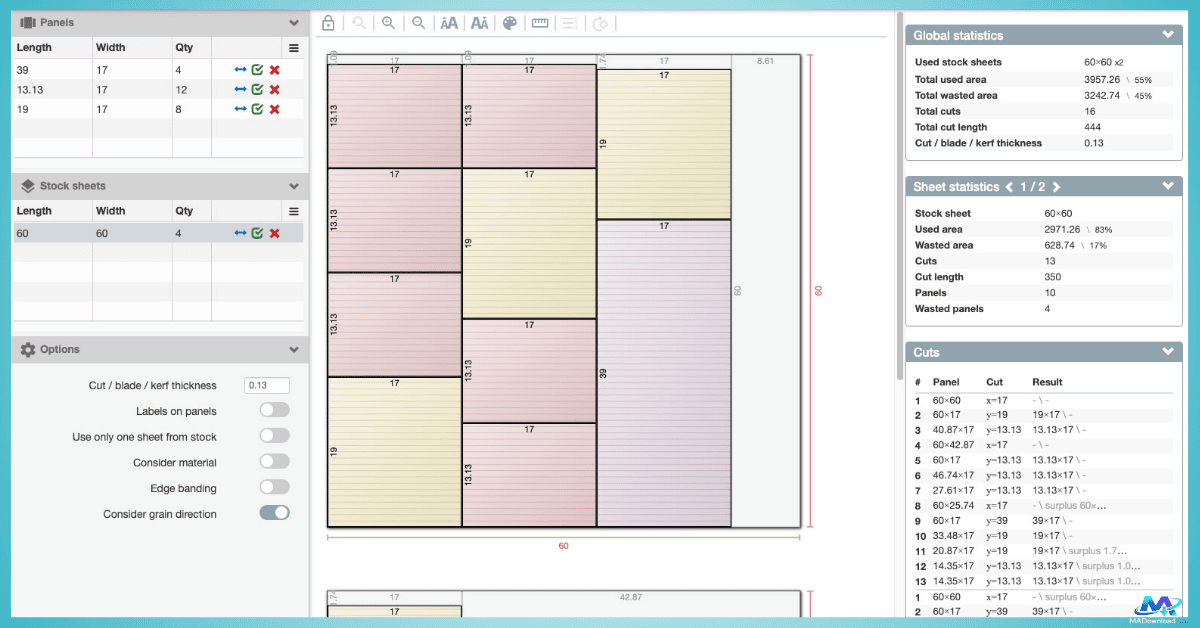Swap length and width of 13.13 panel
1200x628 pixels.
[240, 90]
